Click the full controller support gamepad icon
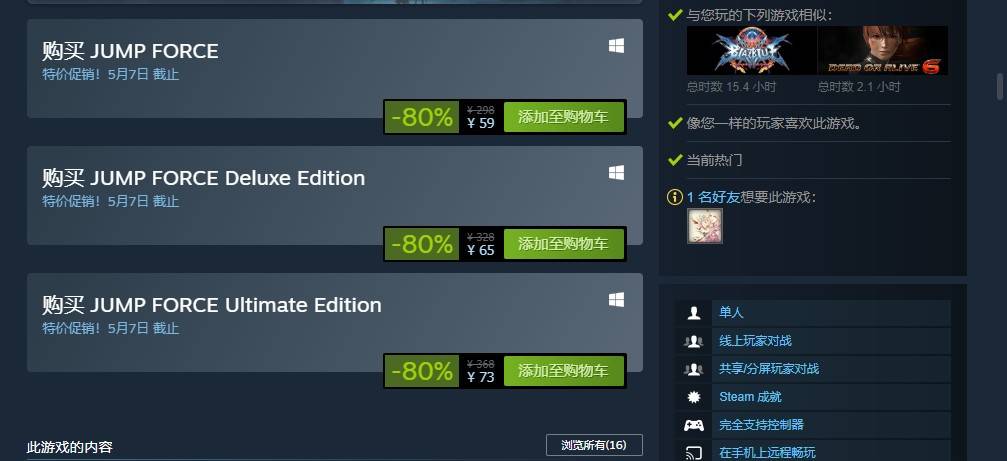This screenshot has height=461, width=1007. coord(694,425)
